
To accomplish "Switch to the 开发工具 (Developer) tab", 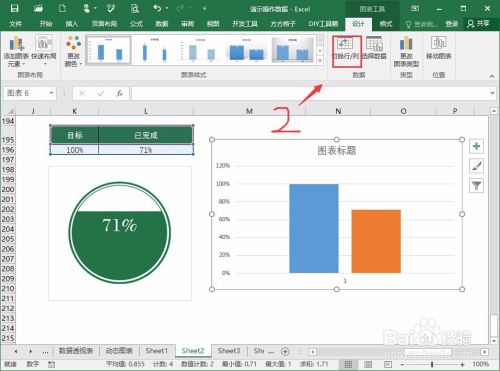I will point(245,24).
